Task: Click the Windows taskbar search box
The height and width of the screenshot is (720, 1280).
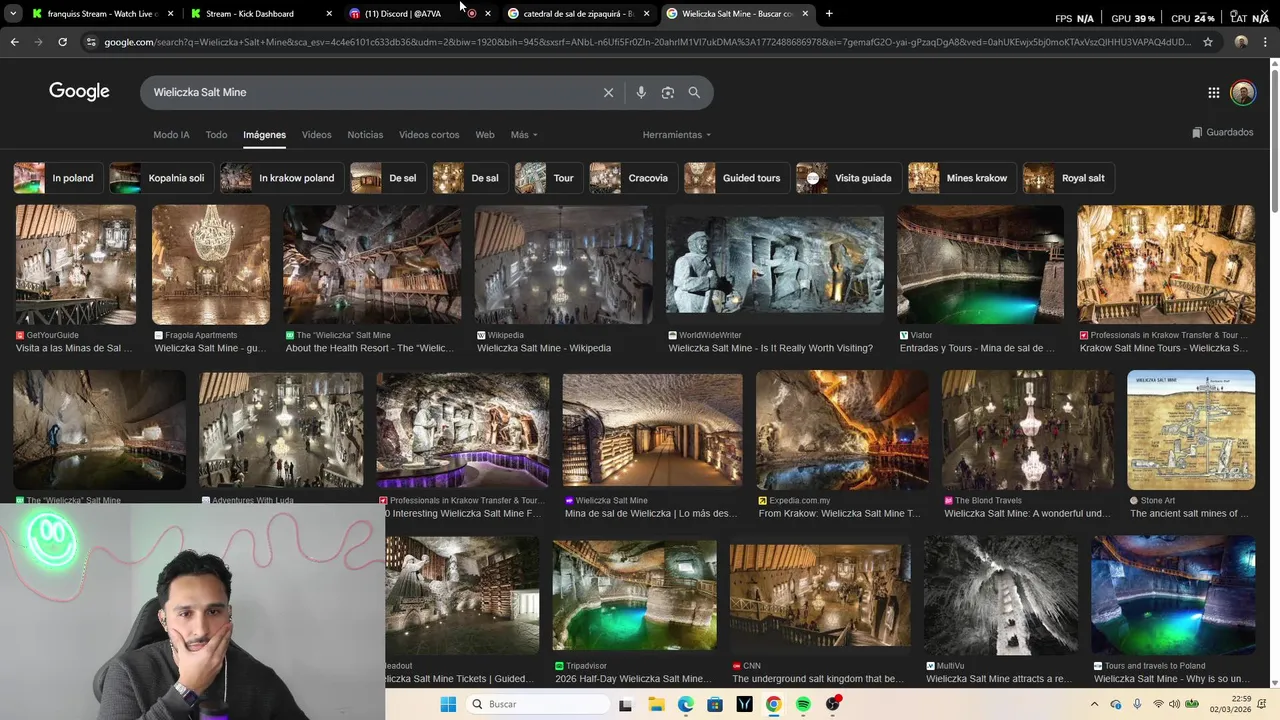Action: (x=538, y=704)
